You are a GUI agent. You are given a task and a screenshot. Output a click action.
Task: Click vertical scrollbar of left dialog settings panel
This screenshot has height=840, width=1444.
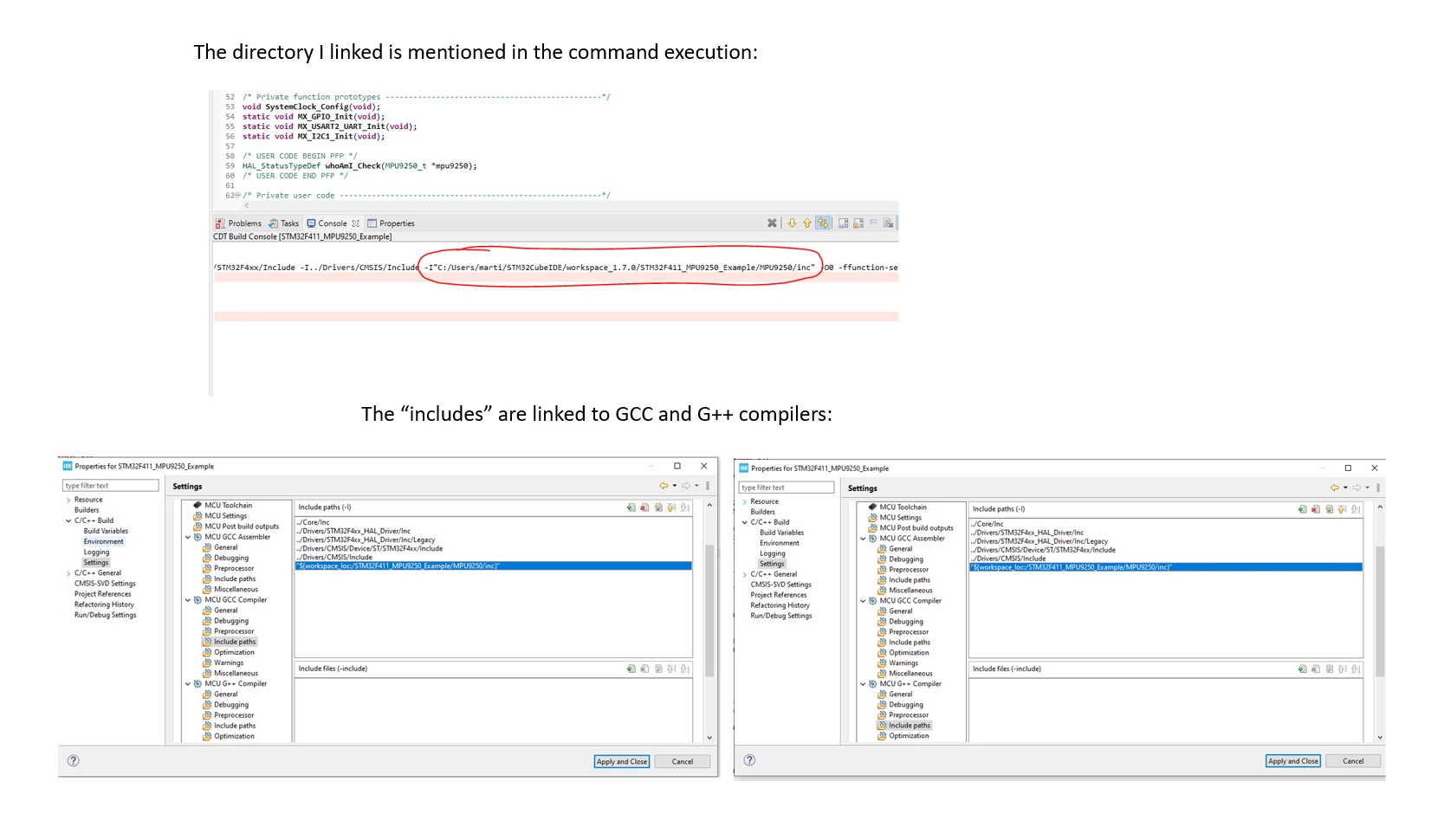click(x=709, y=621)
